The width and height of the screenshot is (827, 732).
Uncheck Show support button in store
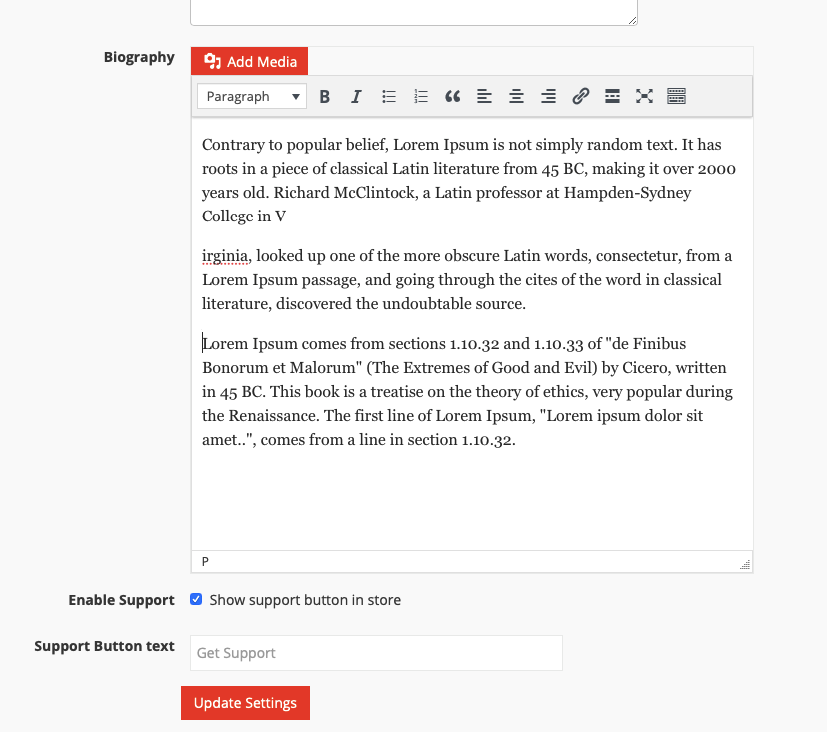click(x=197, y=600)
